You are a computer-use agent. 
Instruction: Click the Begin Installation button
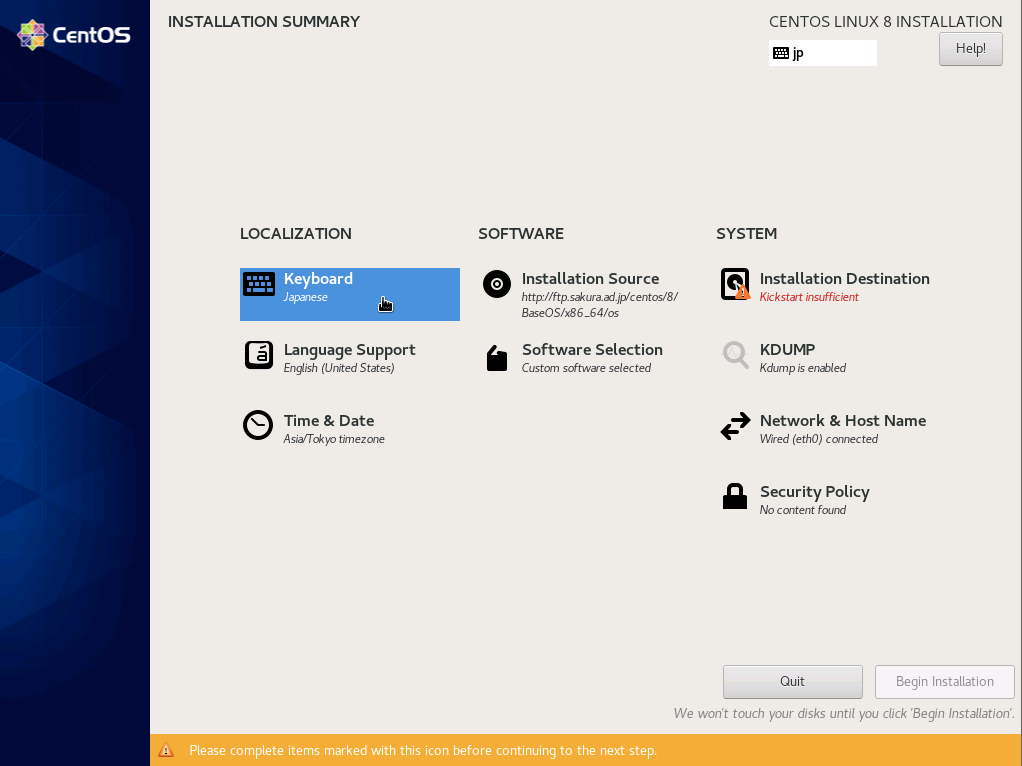[x=944, y=682]
